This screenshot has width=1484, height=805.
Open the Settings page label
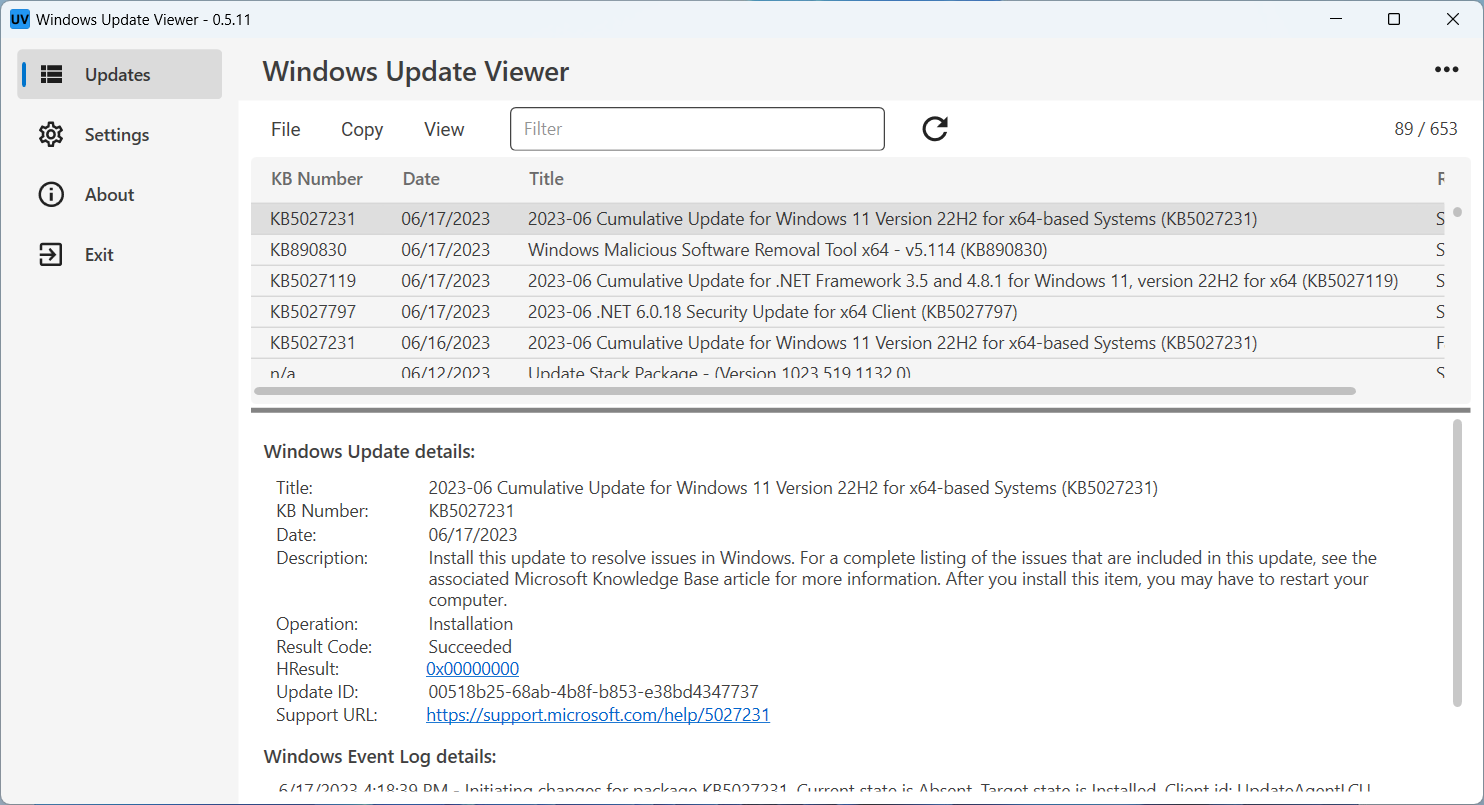(x=117, y=134)
